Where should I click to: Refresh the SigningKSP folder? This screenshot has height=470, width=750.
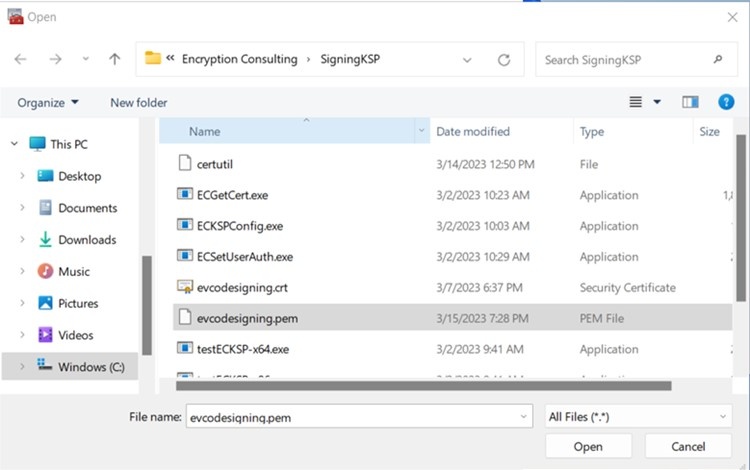[x=504, y=60]
